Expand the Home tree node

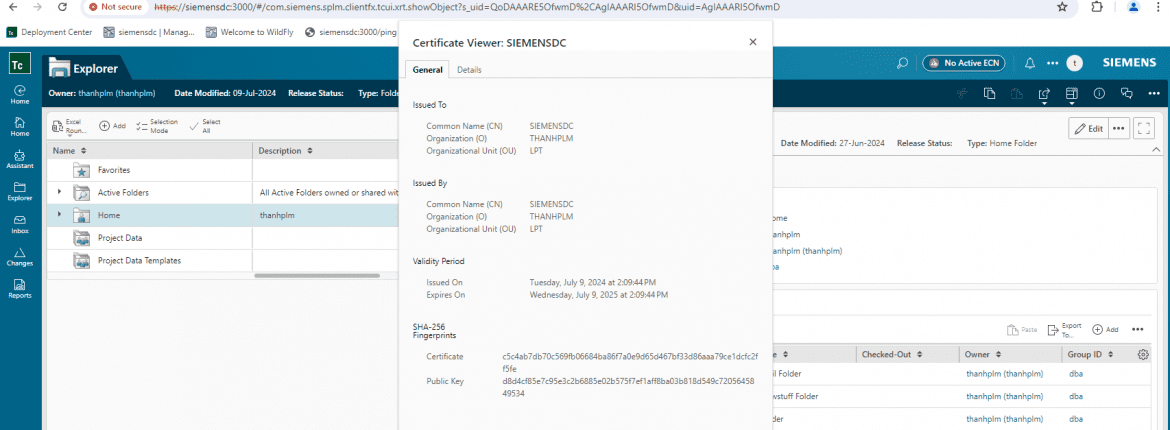(x=60, y=214)
